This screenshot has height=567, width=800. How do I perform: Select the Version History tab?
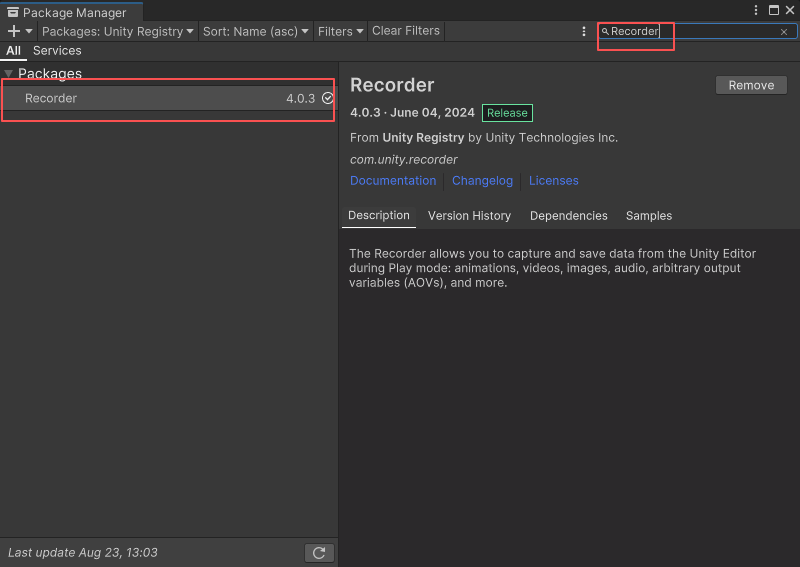(469, 216)
